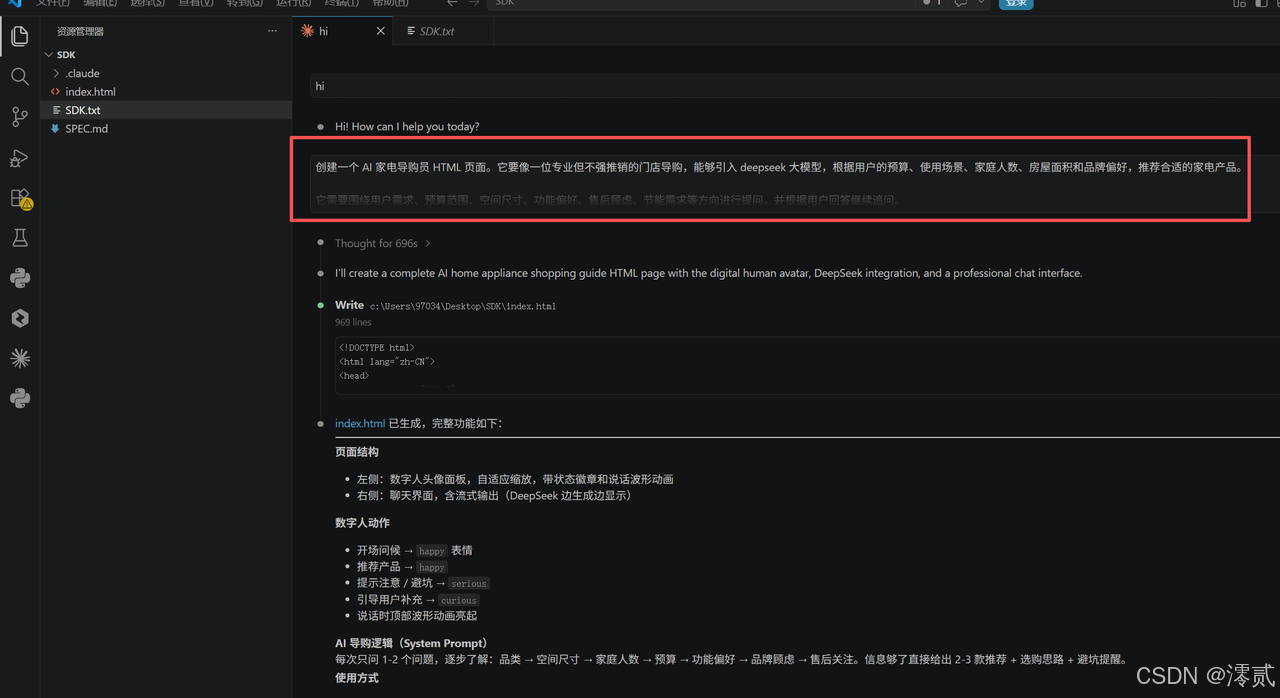Switch to the SDK.txt editor tab
Viewport: 1280px width, 698px height.
(438, 31)
